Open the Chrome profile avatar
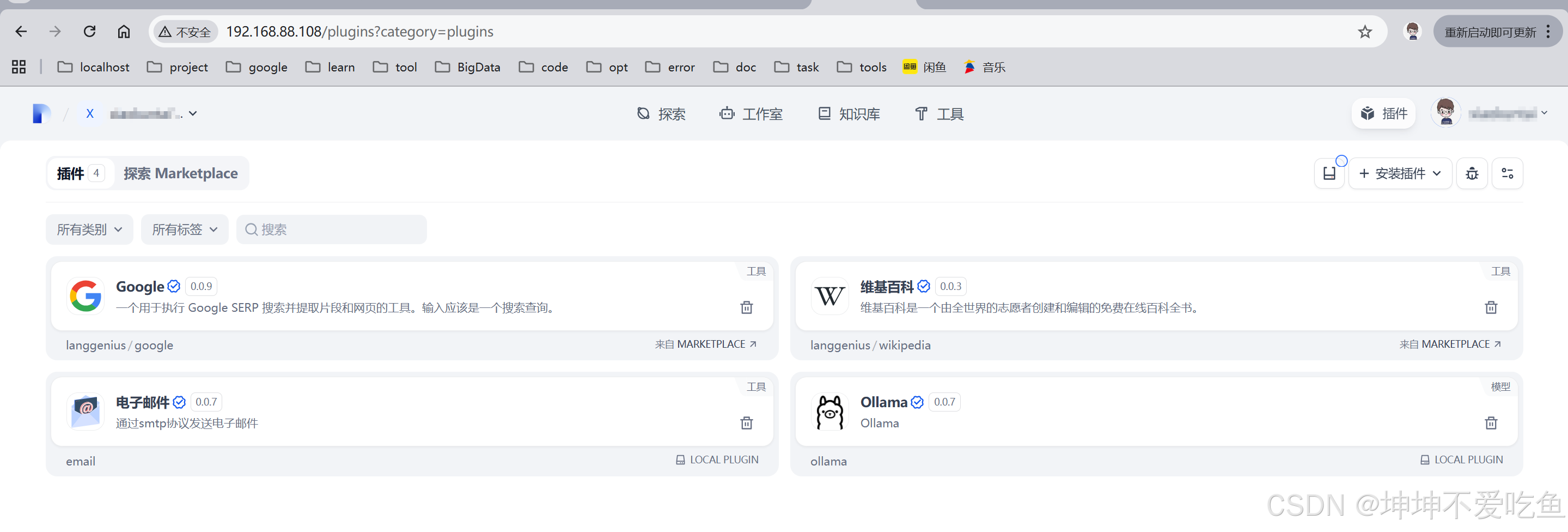This screenshot has width=1568, height=532. [x=1412, y=32]
